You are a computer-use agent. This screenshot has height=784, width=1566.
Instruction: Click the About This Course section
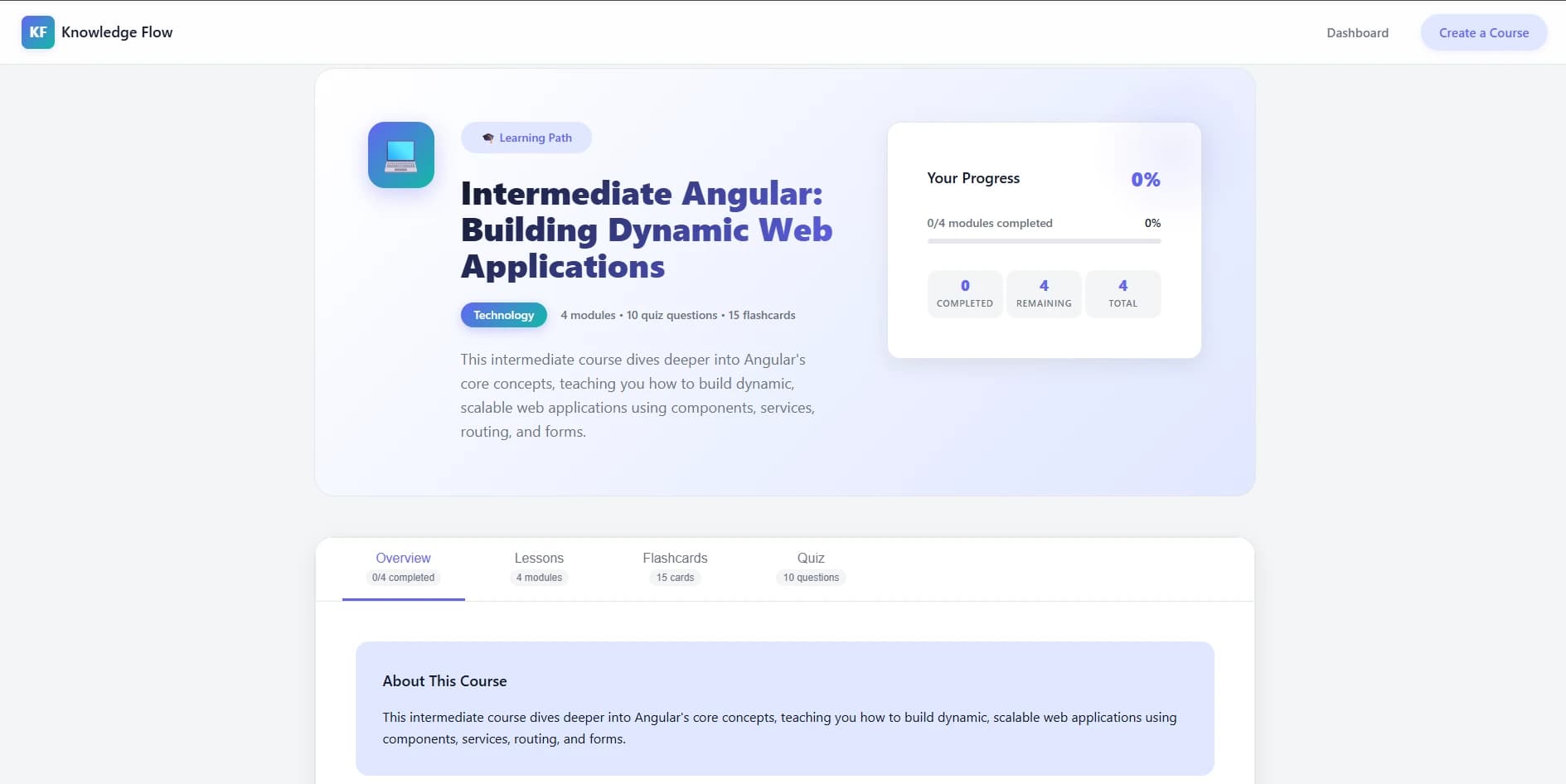(x=444, y=680)
